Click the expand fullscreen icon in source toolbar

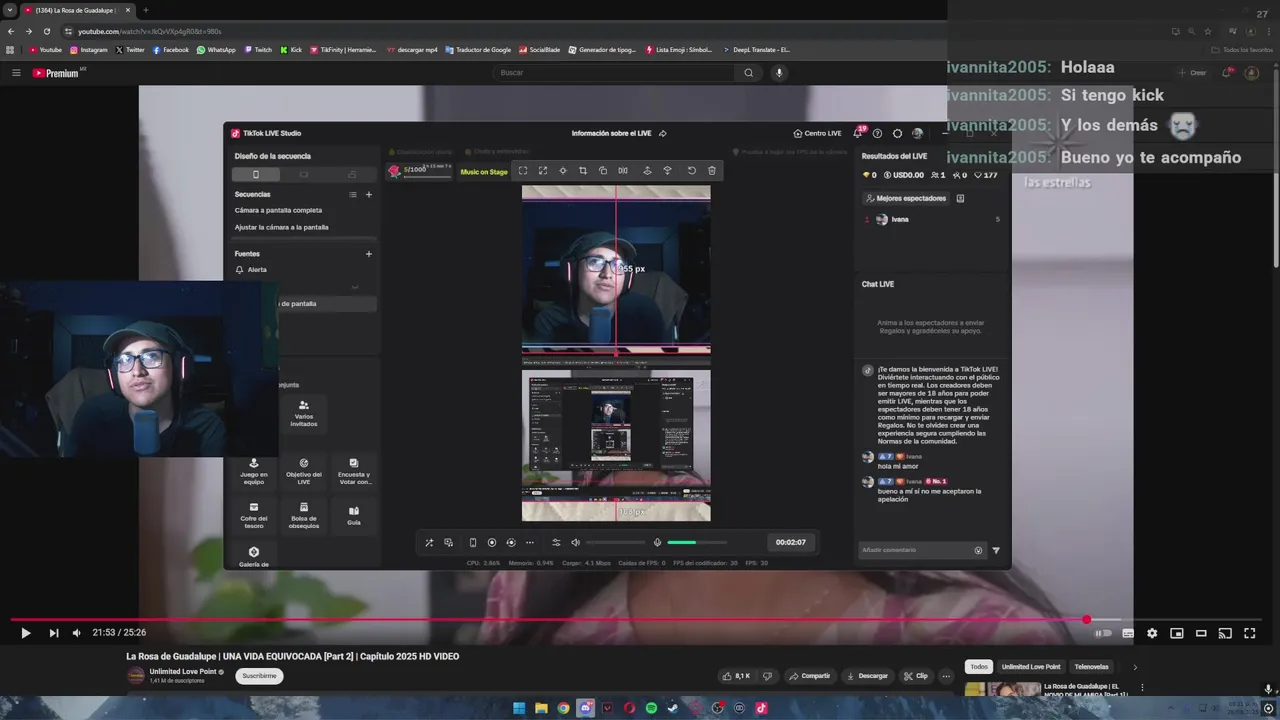[543, 171]
